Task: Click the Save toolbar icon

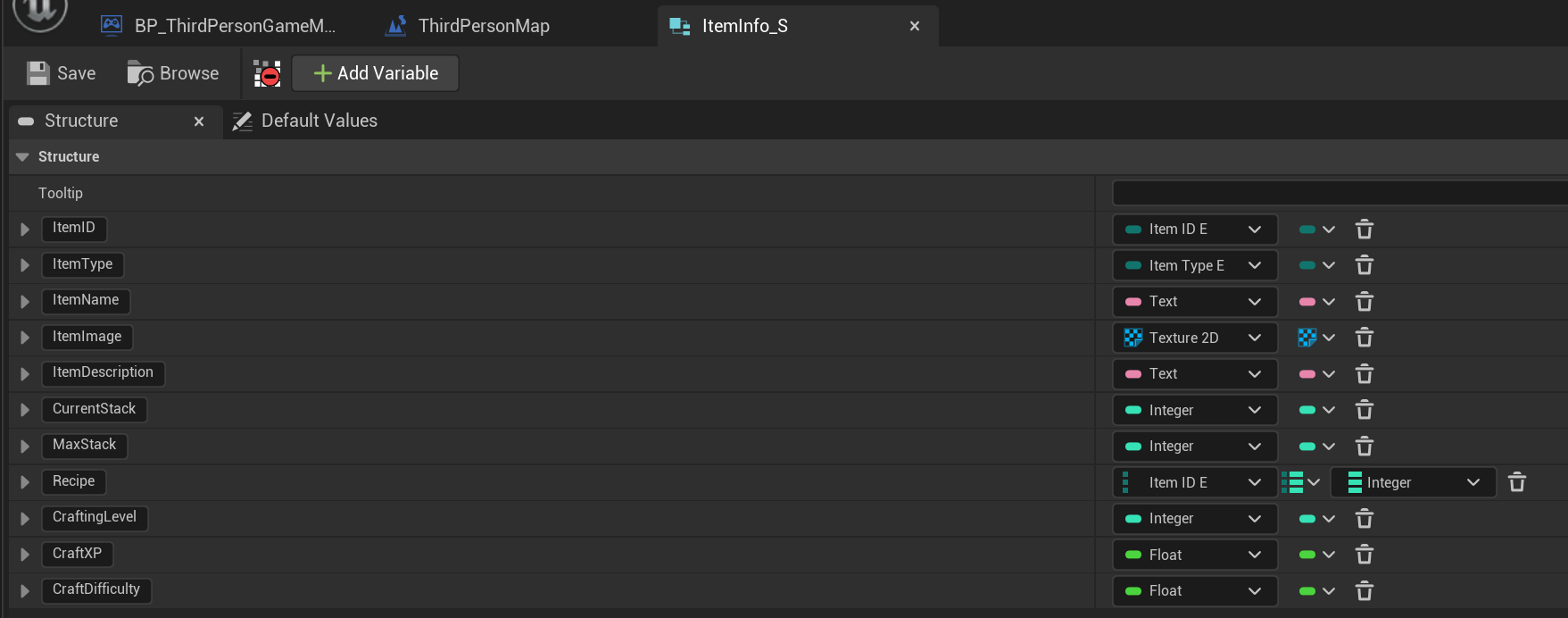Action: 38,73
